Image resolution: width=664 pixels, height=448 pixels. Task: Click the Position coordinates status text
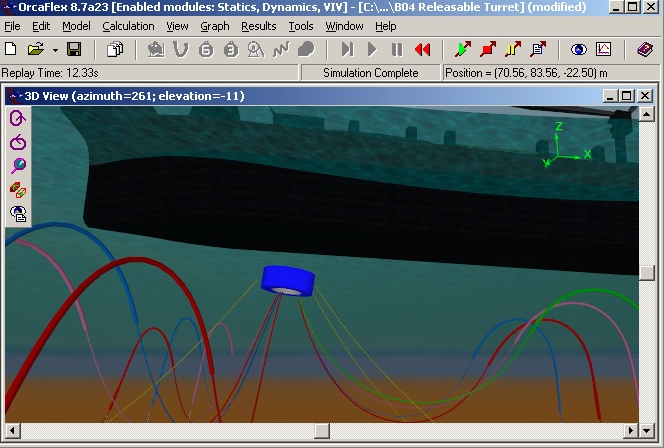point(526,73)
